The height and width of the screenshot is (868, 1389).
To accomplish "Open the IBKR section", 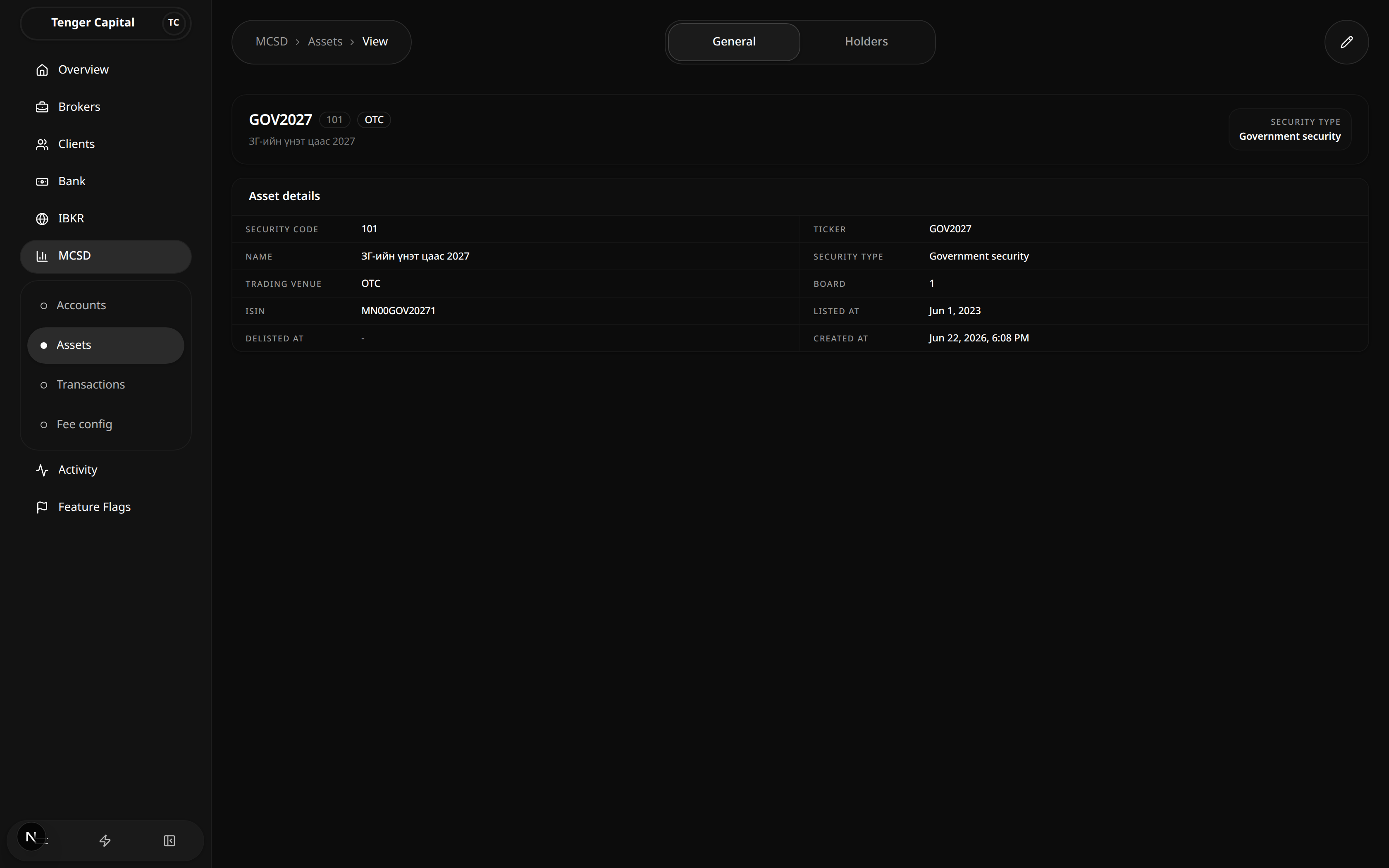I will (105, 219).
